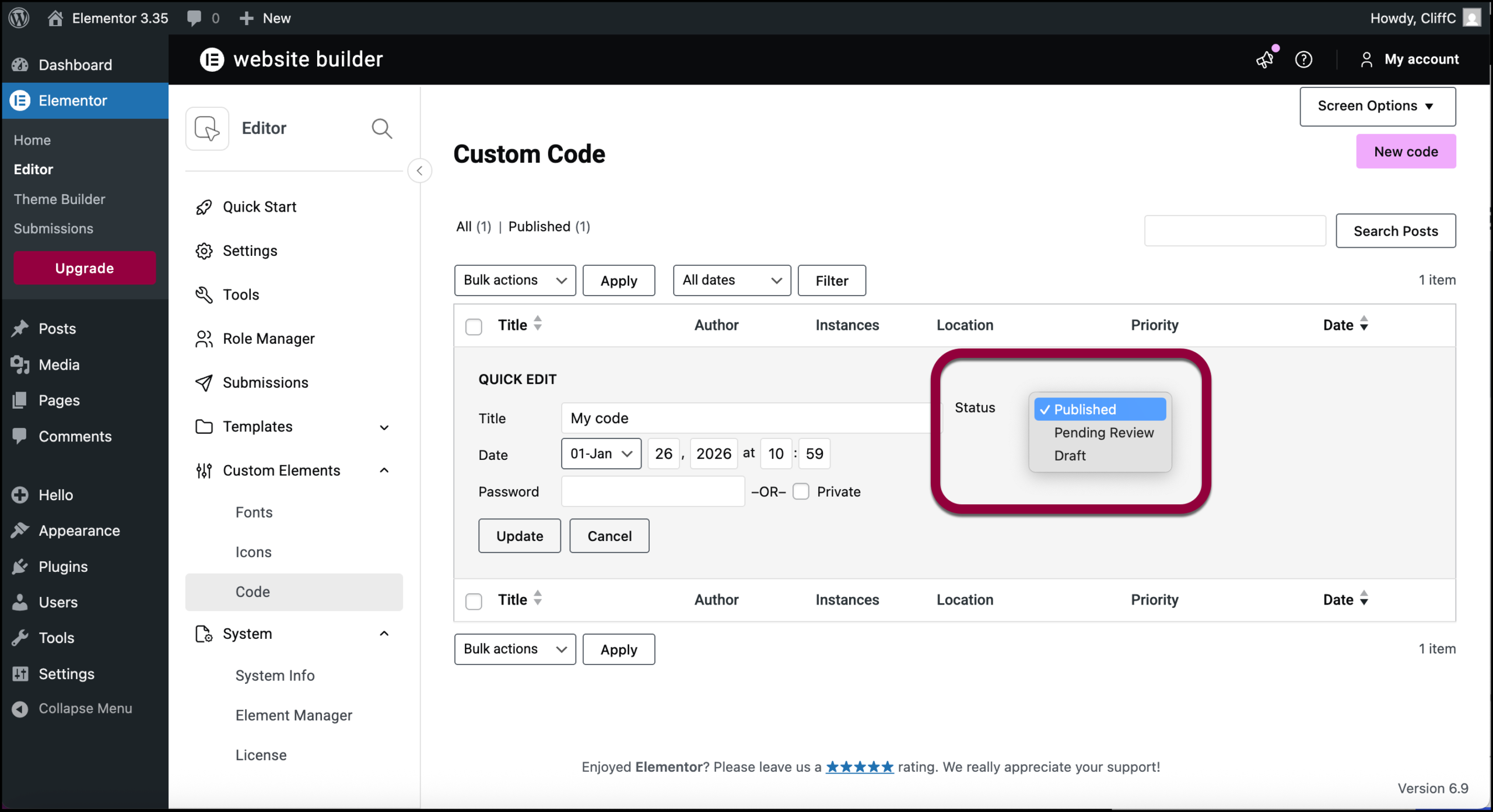Image resolution: width=1493 pixels, height=812 pixels.
Task: Collapse the editor sidebar arrow button
Action: [x=419, y=171]
